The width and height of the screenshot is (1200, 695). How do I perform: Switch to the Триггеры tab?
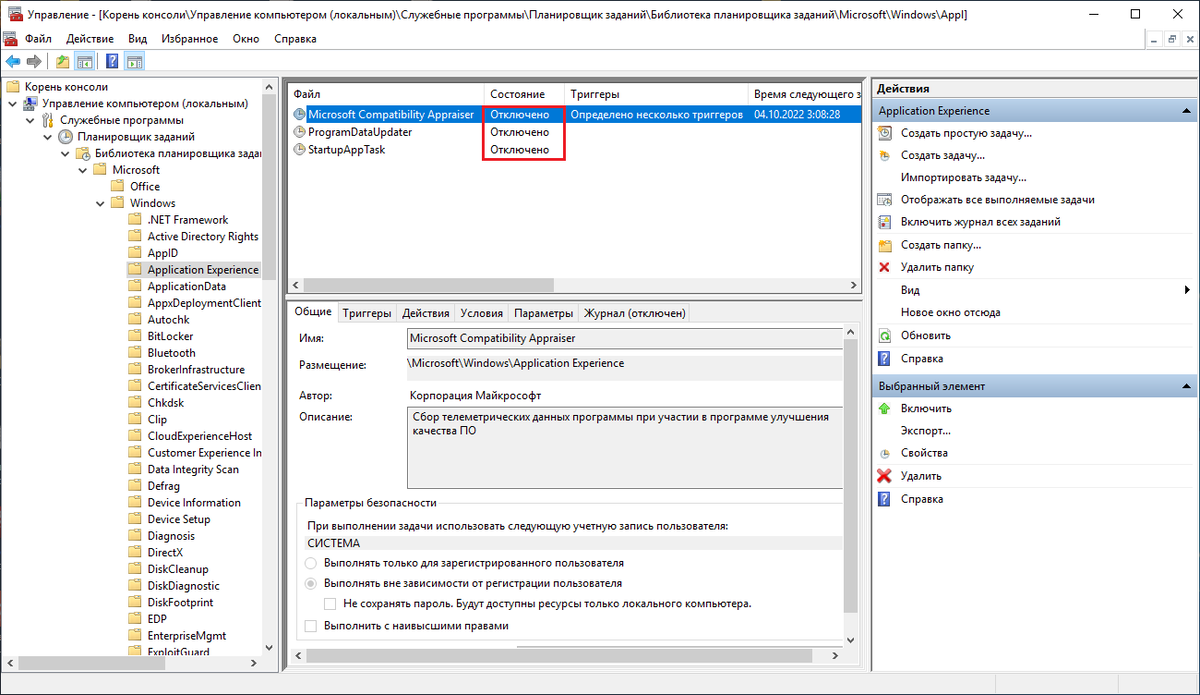367,313
